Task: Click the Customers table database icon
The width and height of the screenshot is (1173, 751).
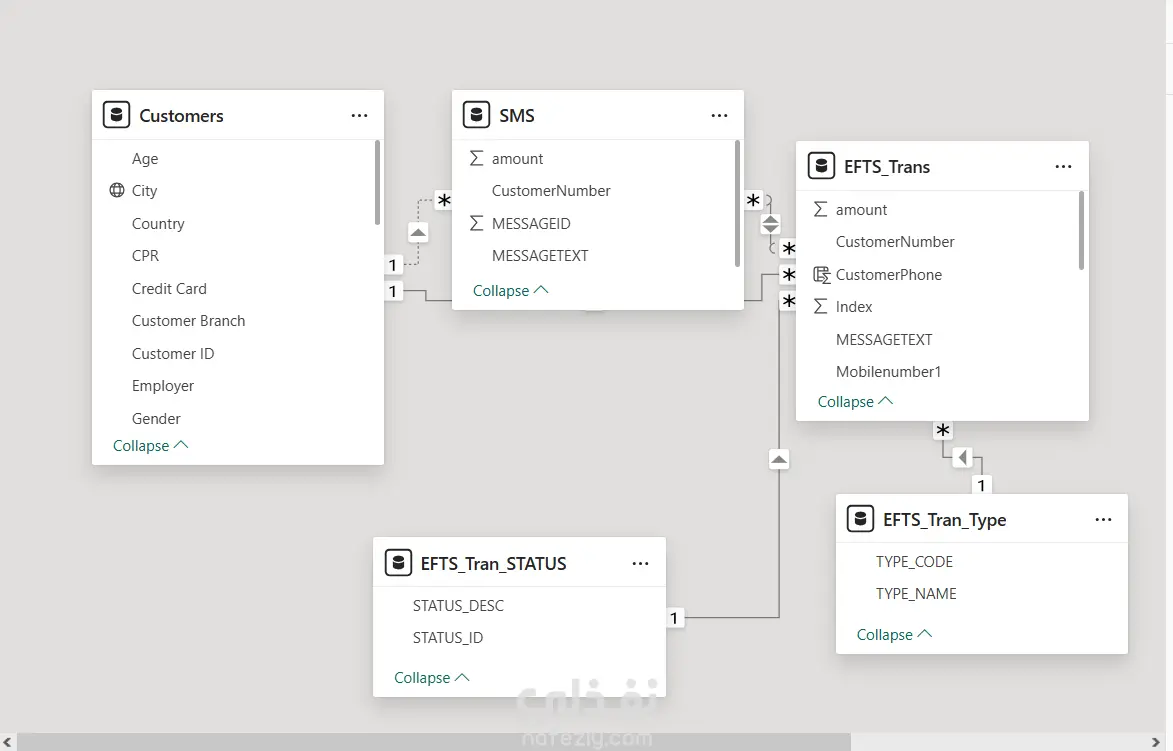Action: point(117,115)
